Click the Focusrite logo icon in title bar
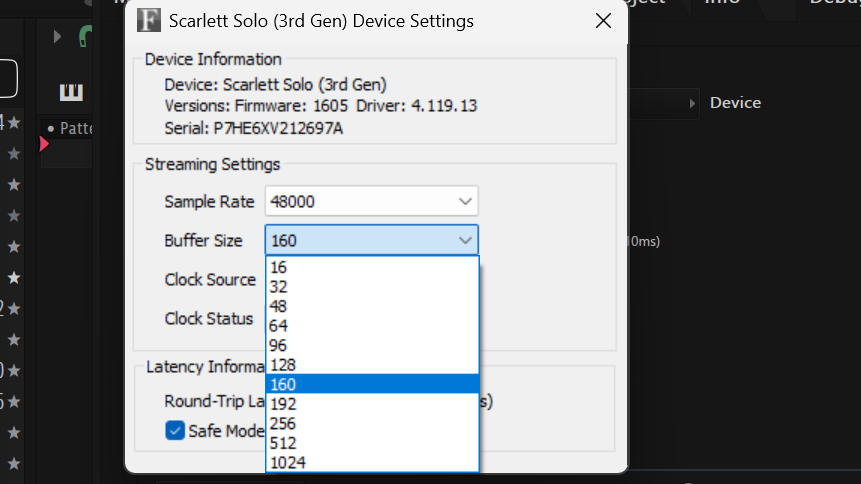The height and width of the screenshot is (484, 861). point(149,21)
